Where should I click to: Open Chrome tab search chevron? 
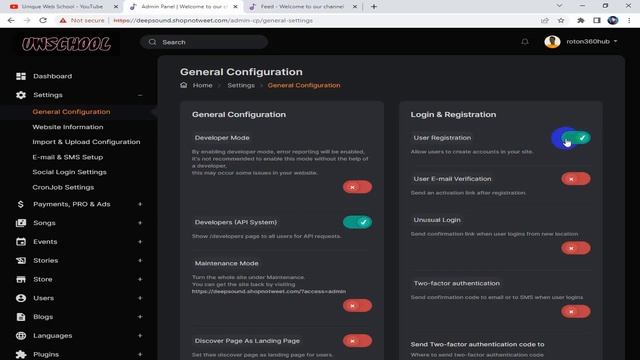(559, 6)
